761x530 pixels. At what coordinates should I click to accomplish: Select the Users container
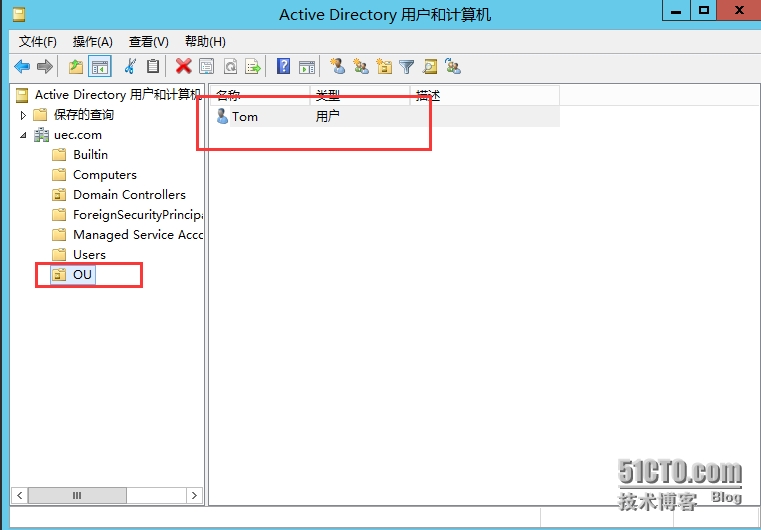click(x=79, y=254)
